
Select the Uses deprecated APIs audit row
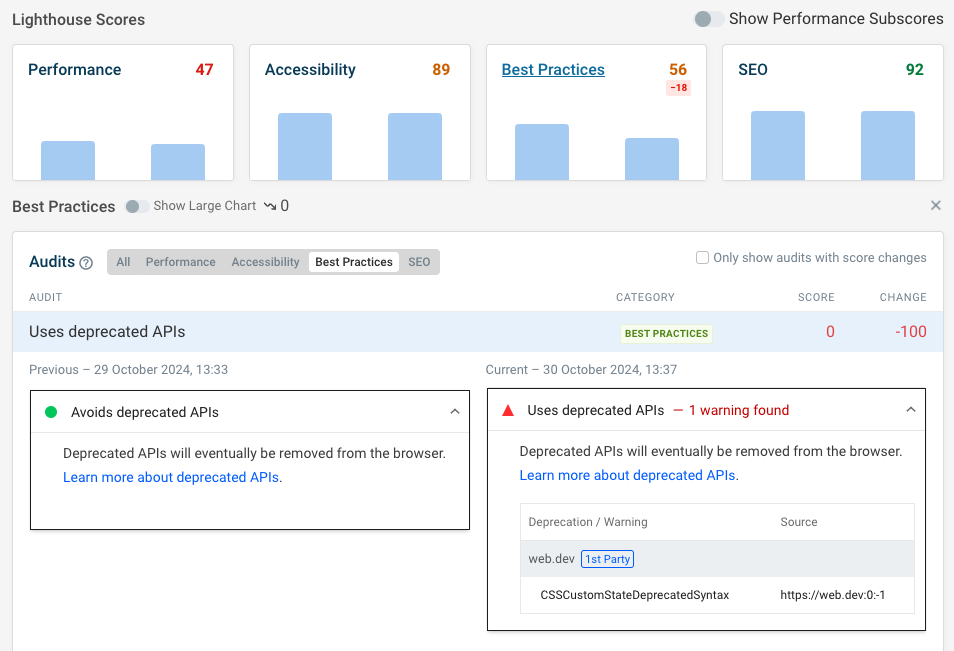478,332
